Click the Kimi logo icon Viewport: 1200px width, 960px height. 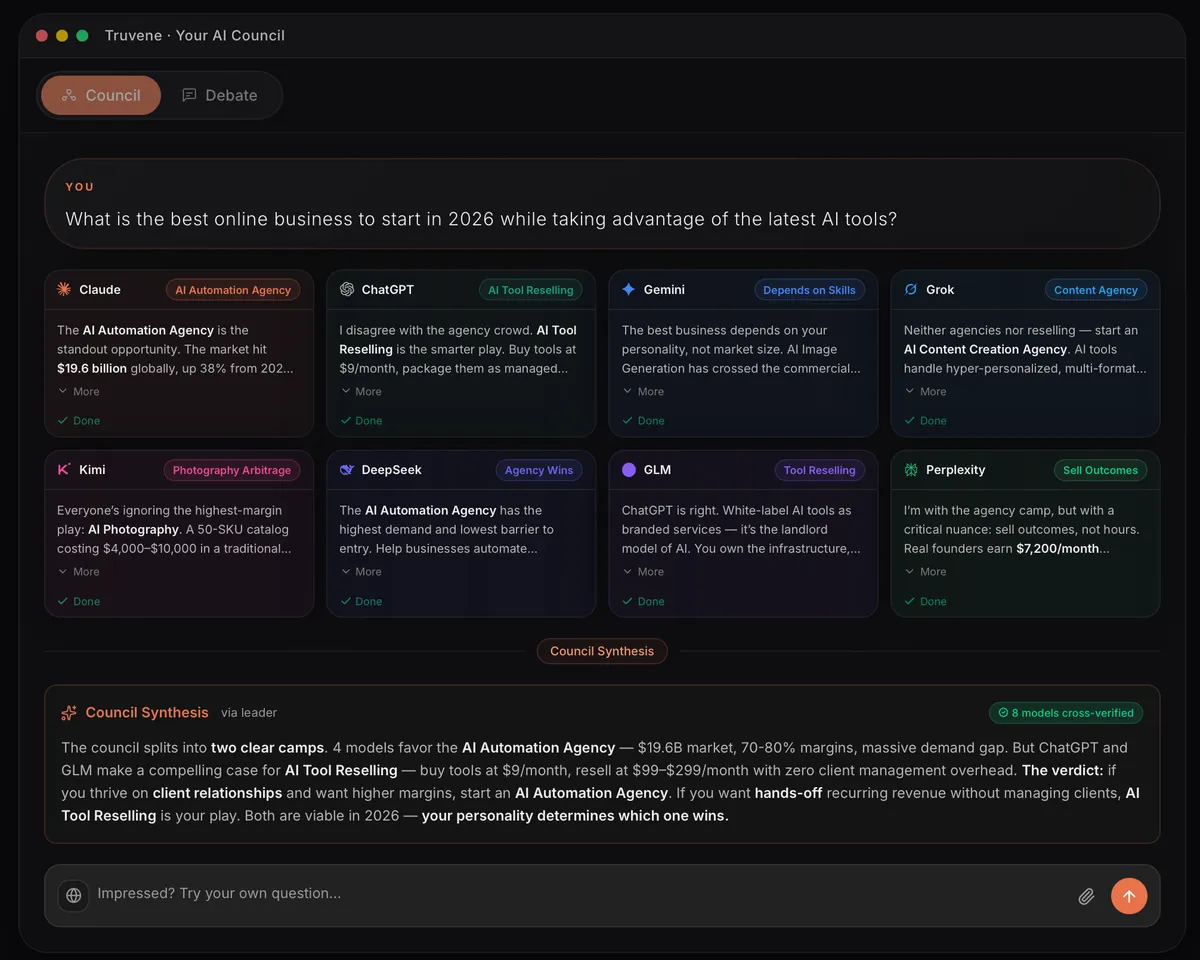tap(64, 469)
